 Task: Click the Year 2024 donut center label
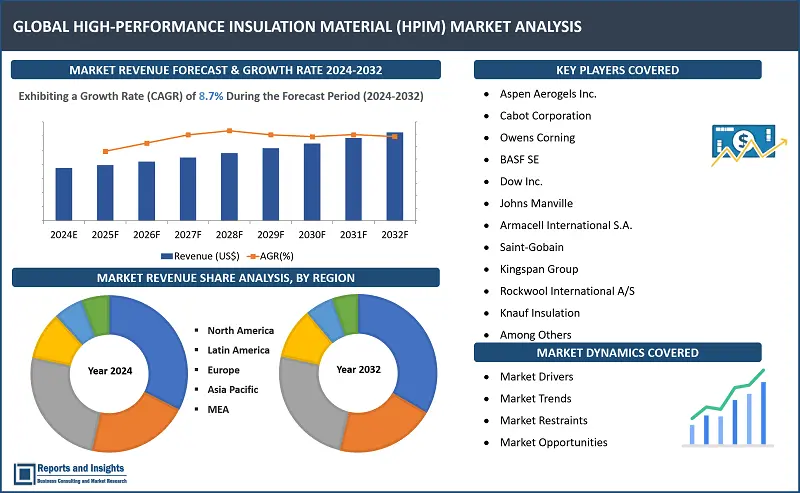pos(110,371)
